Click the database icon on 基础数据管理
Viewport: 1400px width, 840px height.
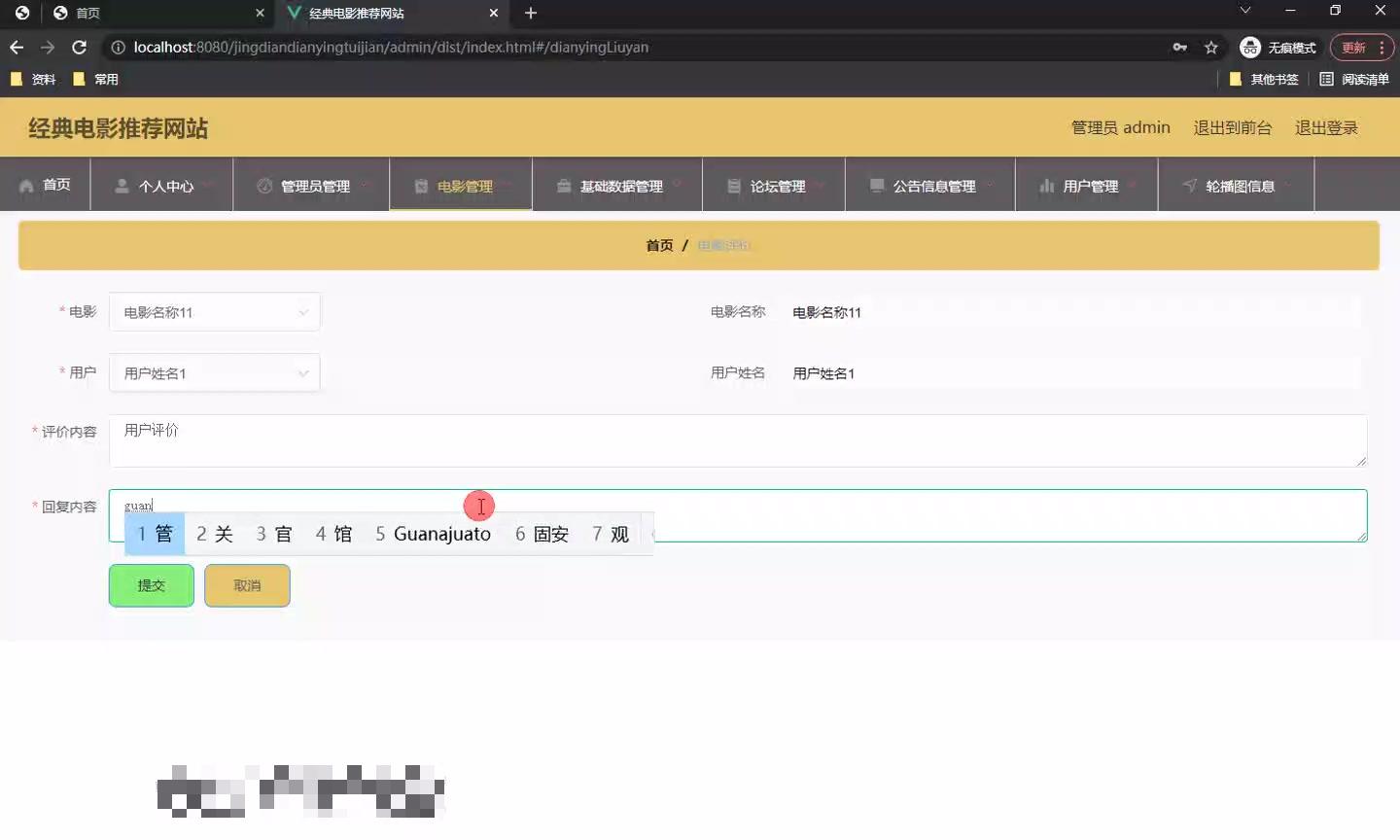(x=564, y=185)
